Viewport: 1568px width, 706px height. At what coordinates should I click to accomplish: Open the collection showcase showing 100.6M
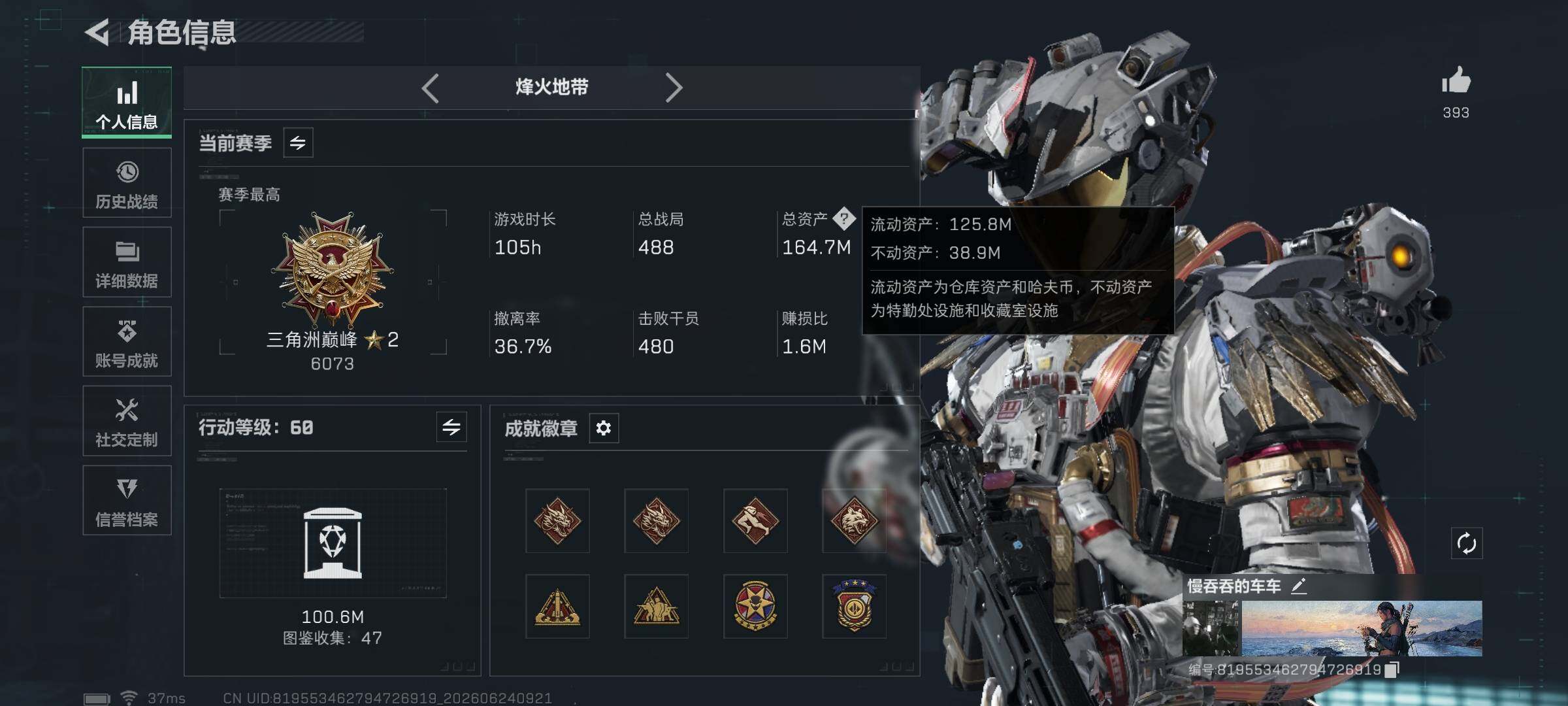333,543
